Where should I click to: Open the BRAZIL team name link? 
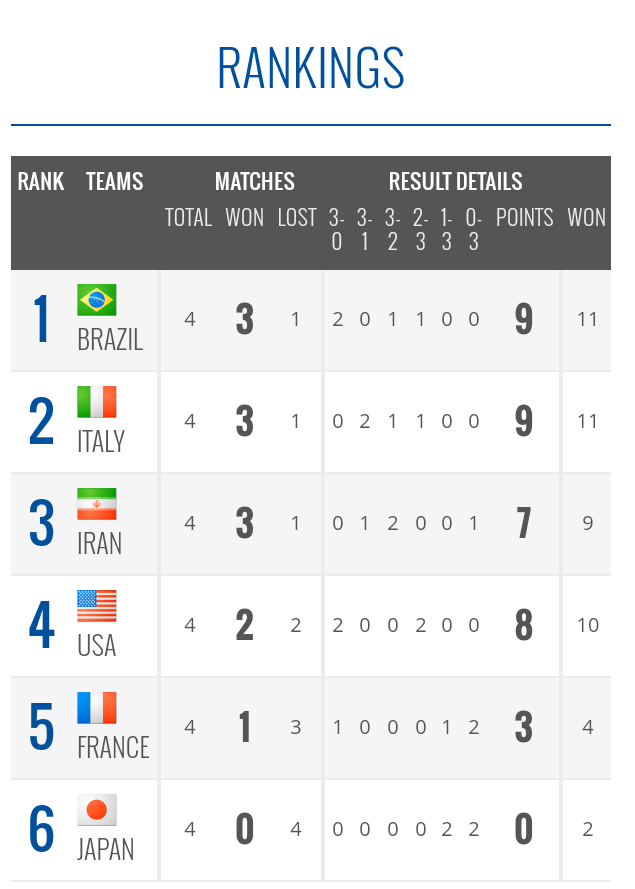[110, 340]
